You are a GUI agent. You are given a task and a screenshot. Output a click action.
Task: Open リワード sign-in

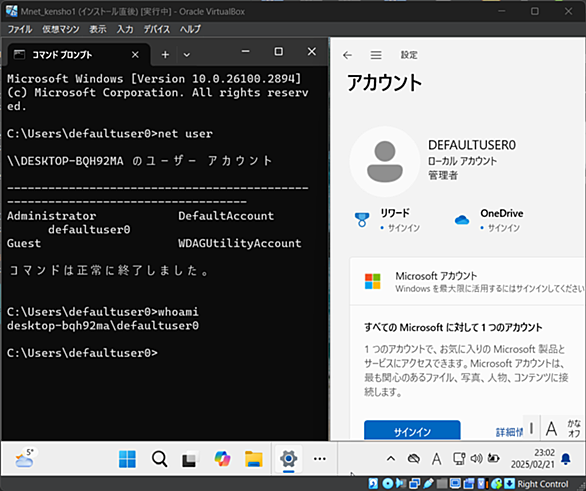[387, 220]
